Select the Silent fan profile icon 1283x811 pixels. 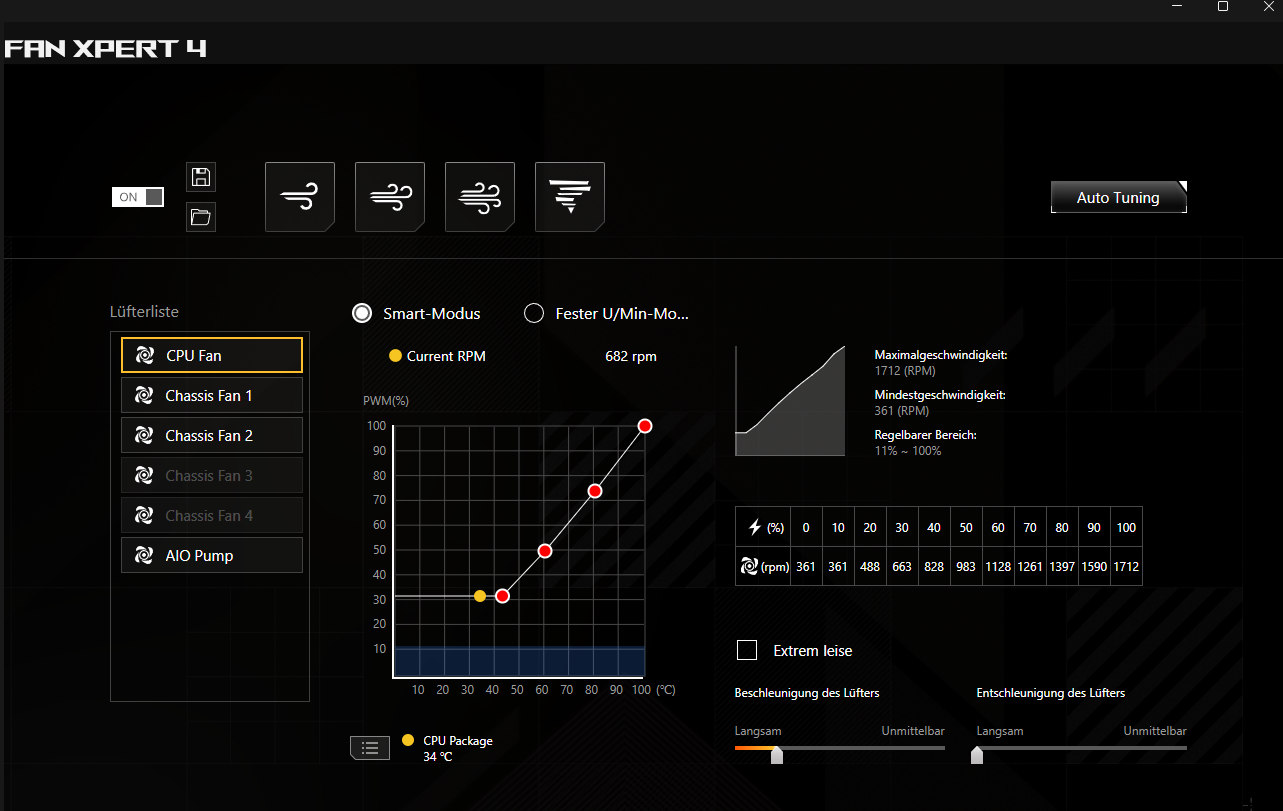pyautogui.click(x=300, y=196)
